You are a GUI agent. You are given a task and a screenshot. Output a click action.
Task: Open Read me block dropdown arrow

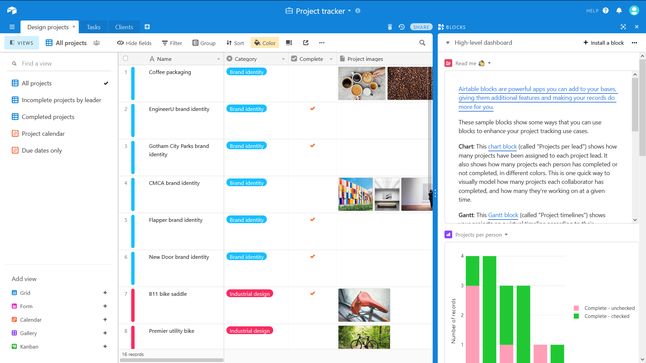[489, 63]
